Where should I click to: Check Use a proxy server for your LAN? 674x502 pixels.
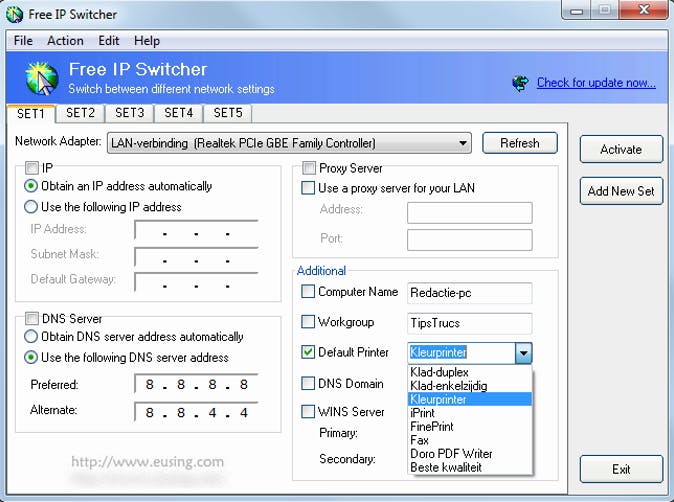coord(308,188)
